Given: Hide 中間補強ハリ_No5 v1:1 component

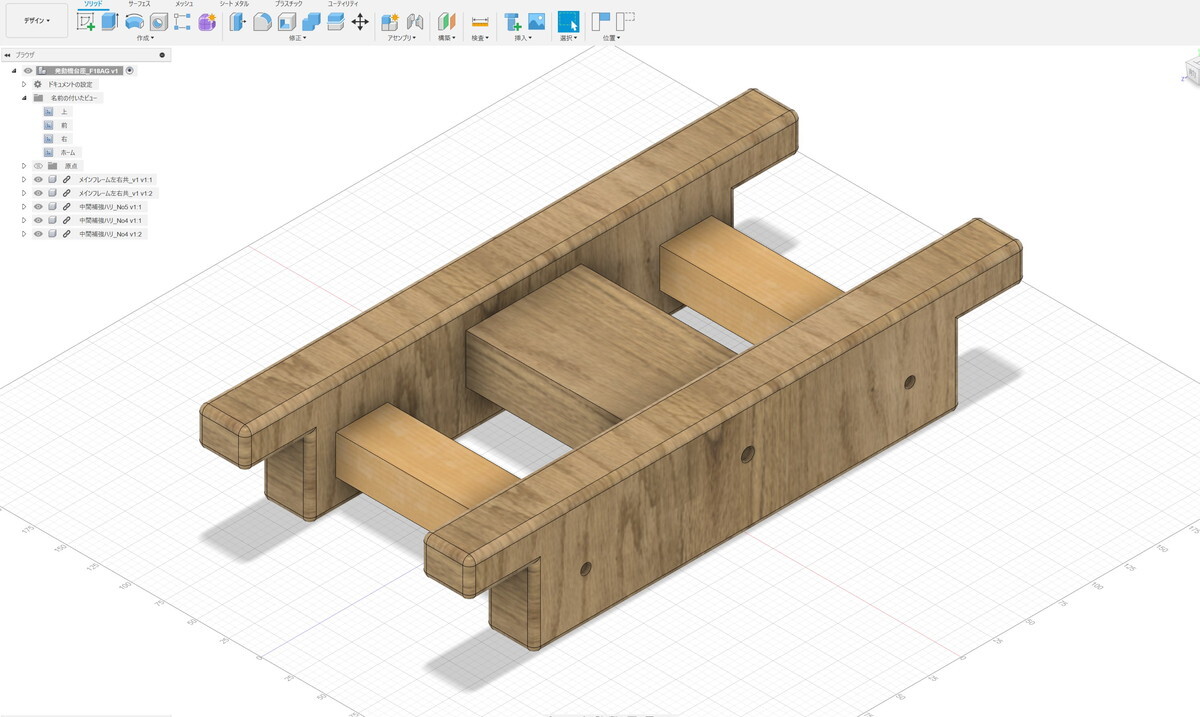Looking at the screenshot, I should [38, 207].
